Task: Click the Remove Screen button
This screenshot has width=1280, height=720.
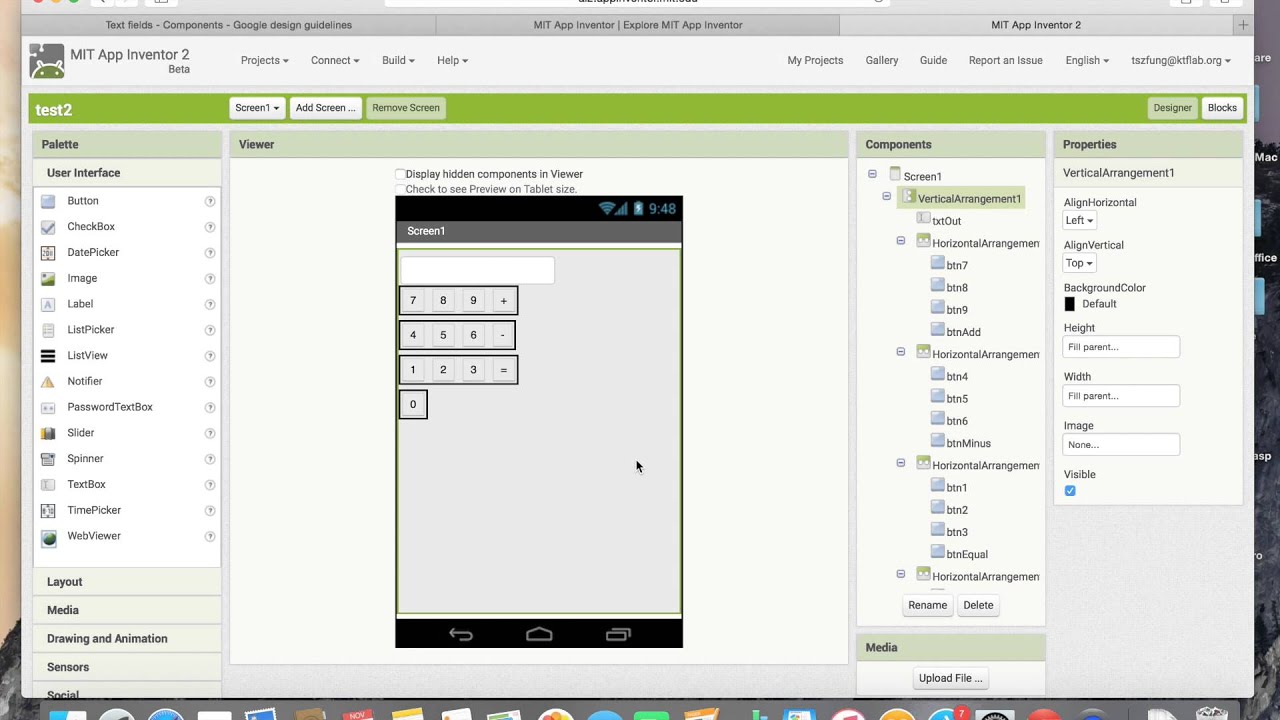Action: tap(406, 108)
